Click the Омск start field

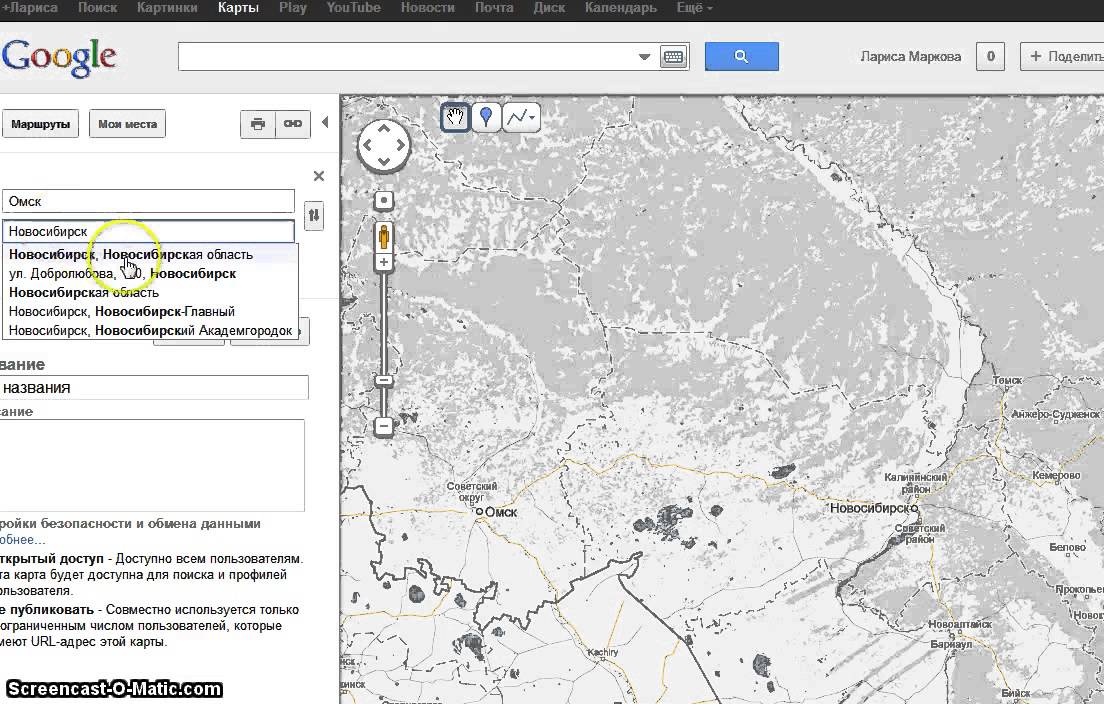pyautogui.click(x=148, y=201)
